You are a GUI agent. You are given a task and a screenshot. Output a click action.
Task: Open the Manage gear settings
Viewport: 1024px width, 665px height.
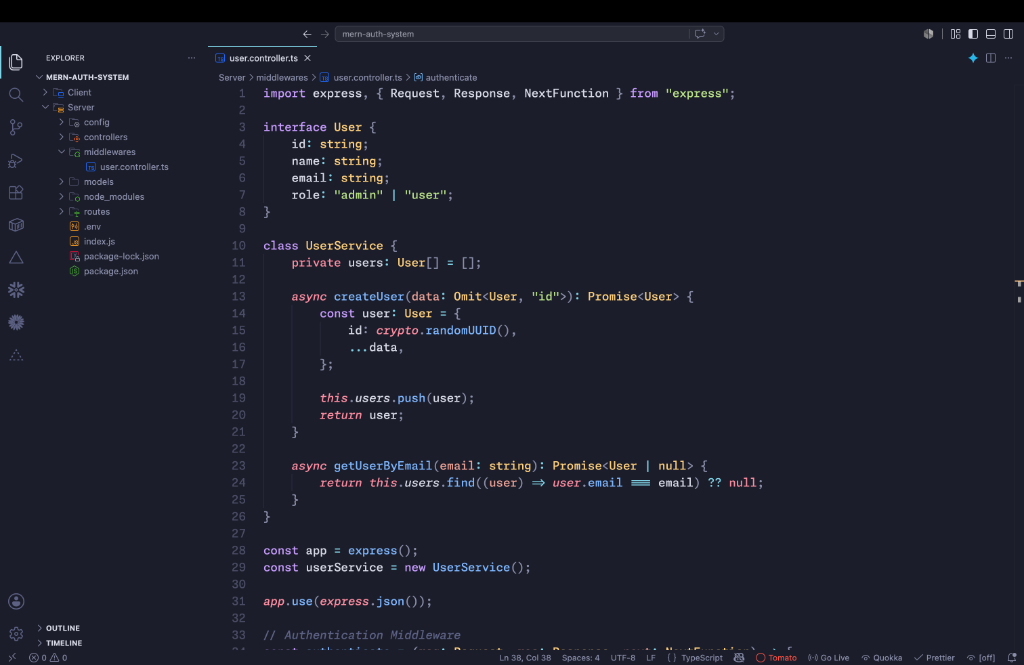(16, 634)
